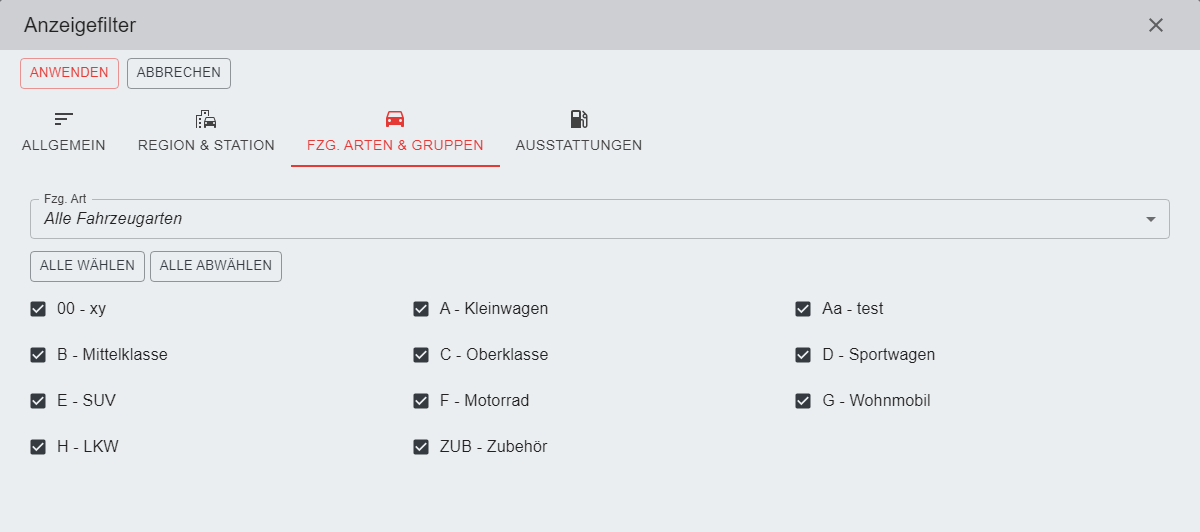Toggle the G - Wohnmobil checkbox
Image resolution: width=1200 pixels, height=532 pixels.
803,401
